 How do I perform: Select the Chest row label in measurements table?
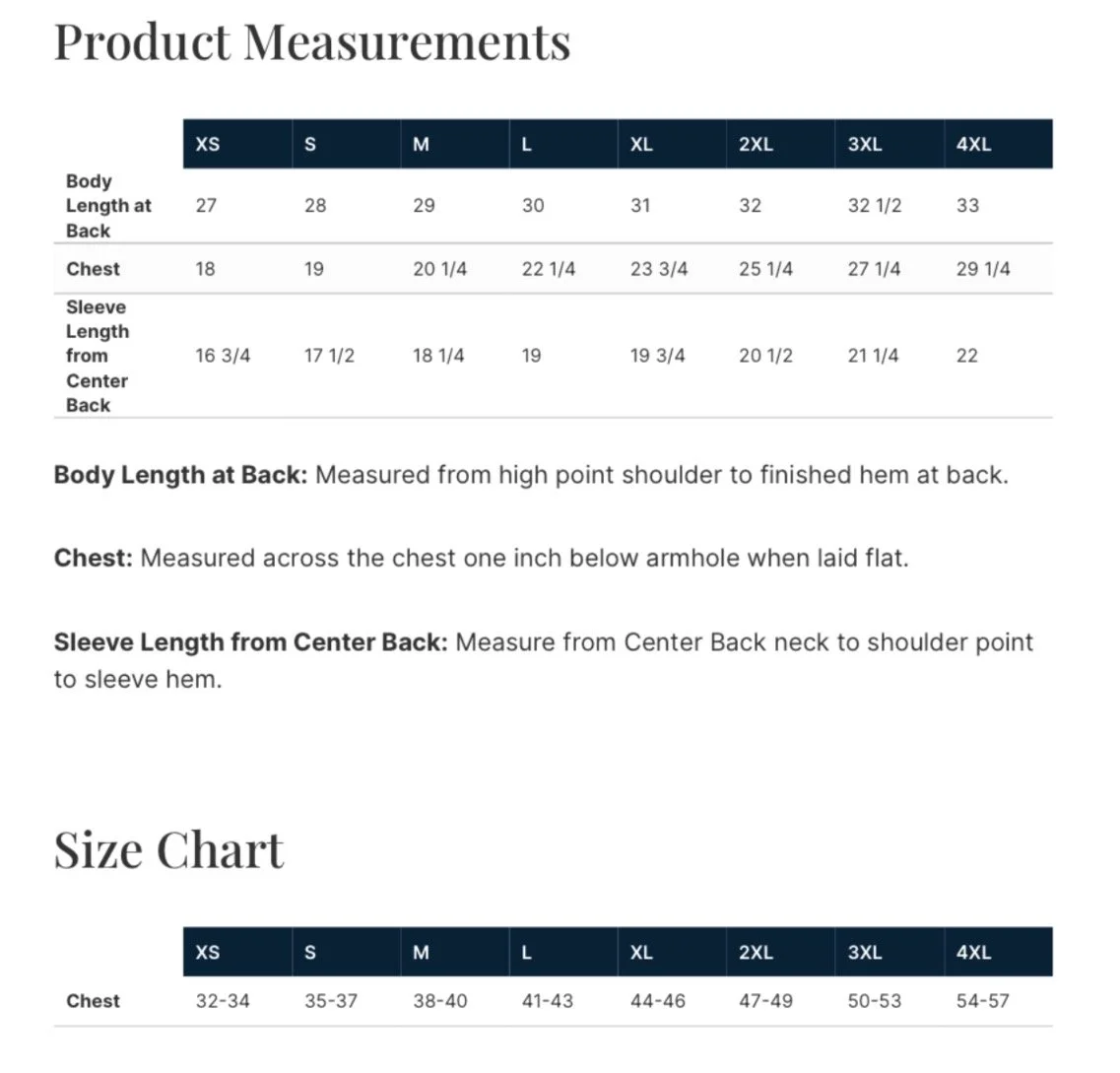(93, 269)
